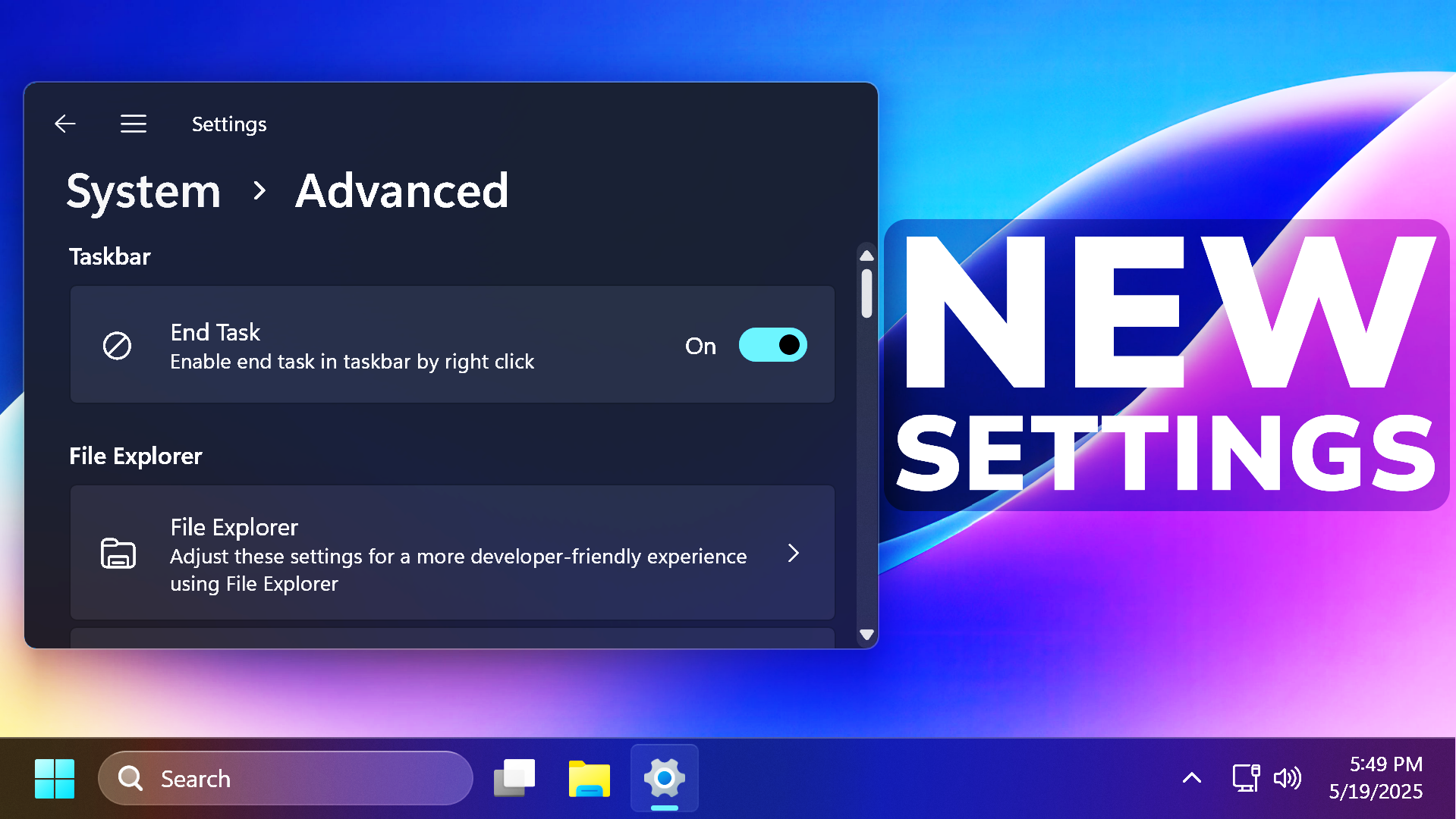Image resolution: width=1456 pixels, height=819 pixels.
Task: Open the navigation hamburger menu
Action: coord(134,124)
